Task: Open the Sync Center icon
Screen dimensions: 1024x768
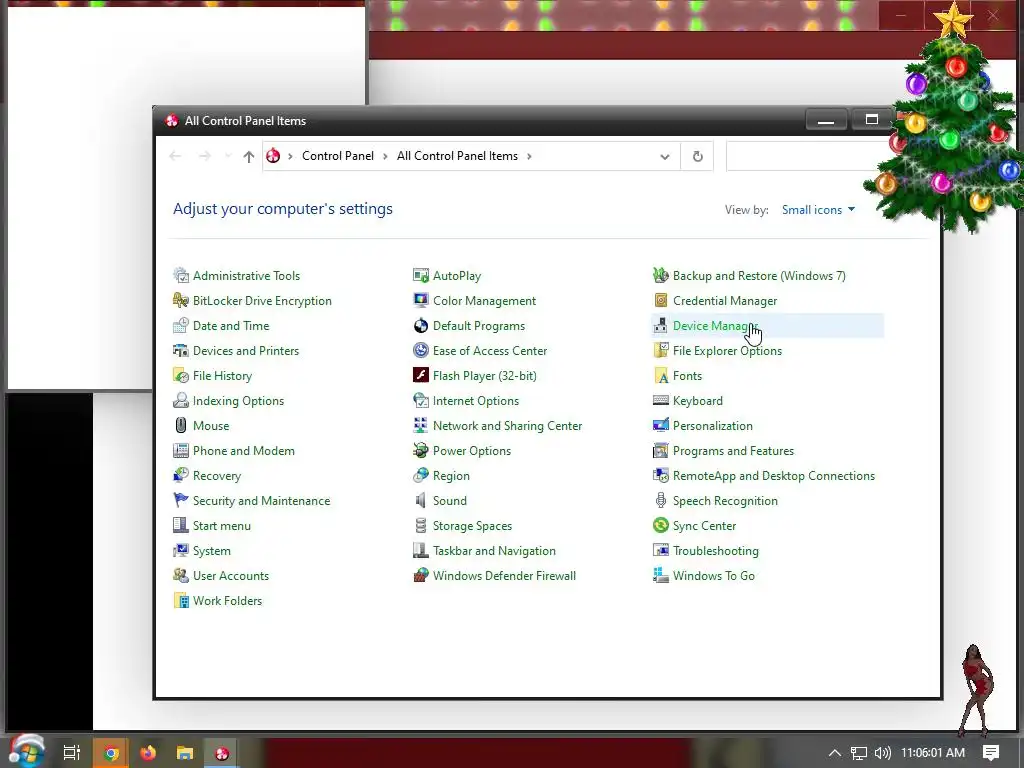Action: [661, 526]
